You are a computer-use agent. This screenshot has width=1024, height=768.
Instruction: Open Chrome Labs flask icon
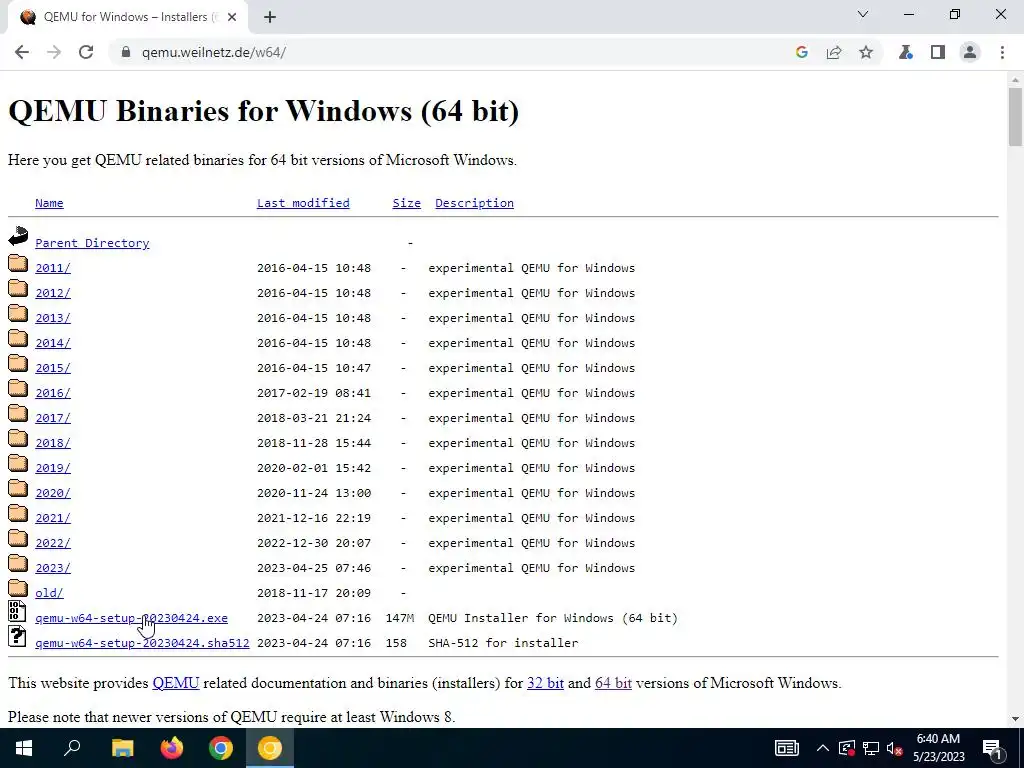point(906,52)
